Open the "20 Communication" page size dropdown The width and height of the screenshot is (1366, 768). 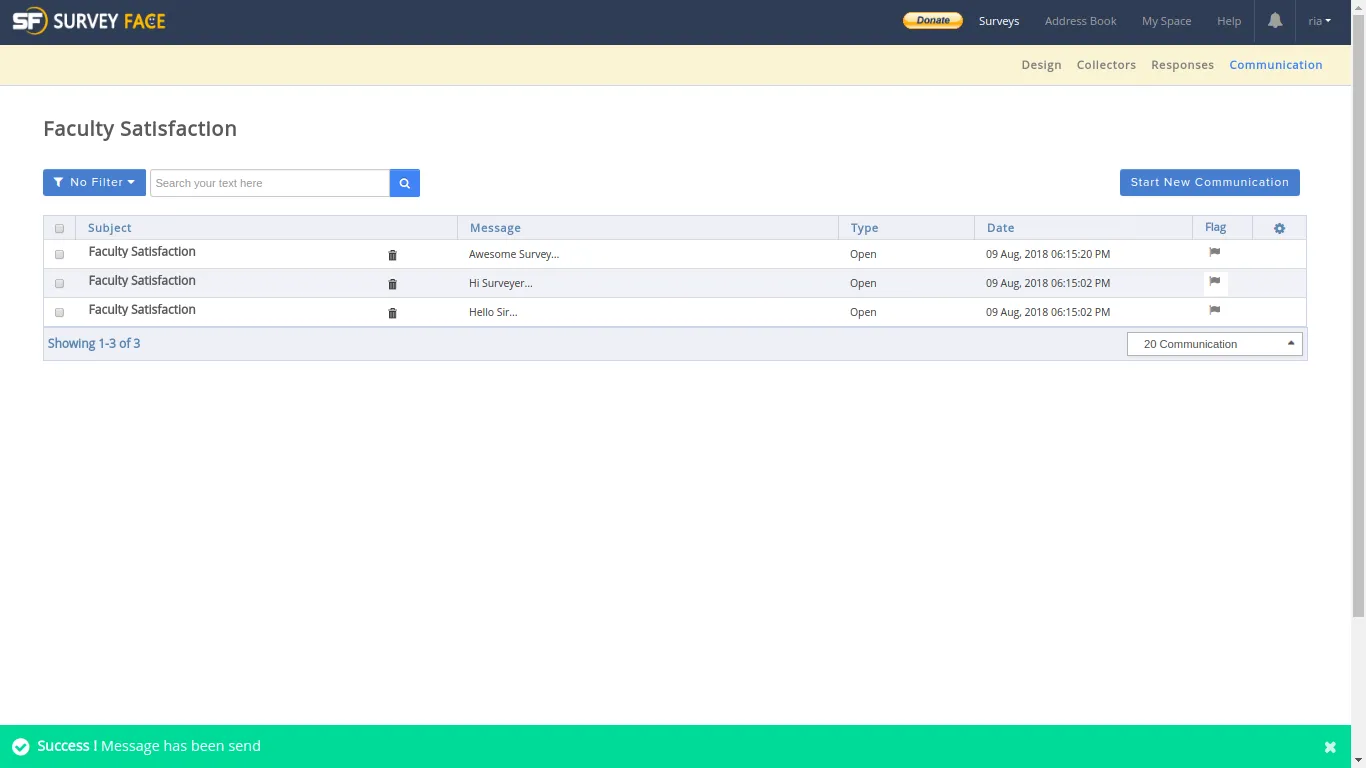pos(1214,344)
